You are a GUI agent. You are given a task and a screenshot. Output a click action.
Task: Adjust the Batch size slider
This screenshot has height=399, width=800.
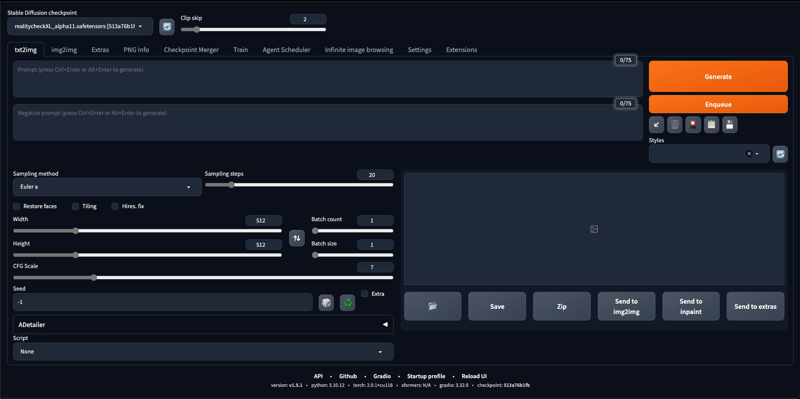click(353, 255)
